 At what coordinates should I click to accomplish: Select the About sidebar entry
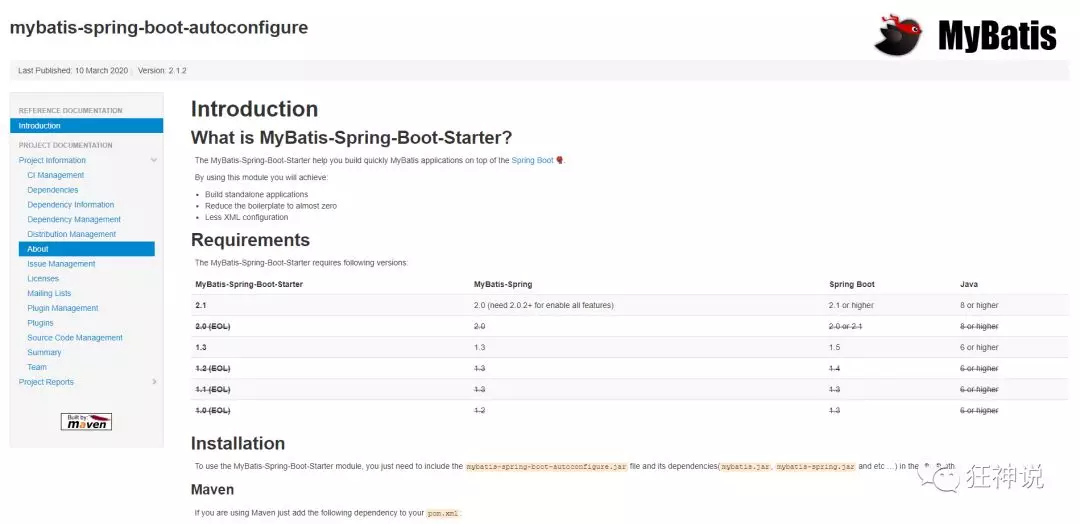[x=87, y=249]
